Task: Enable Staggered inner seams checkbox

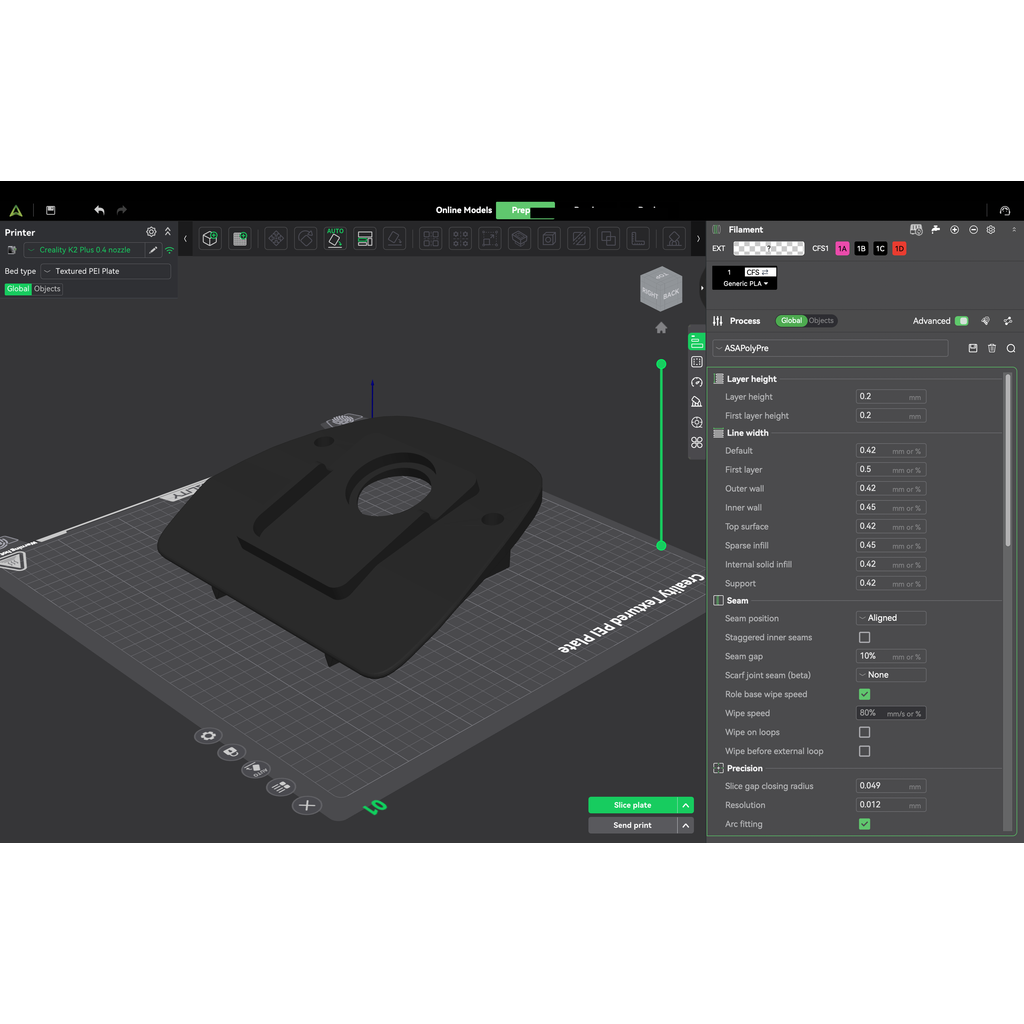Action: (864, 637)
